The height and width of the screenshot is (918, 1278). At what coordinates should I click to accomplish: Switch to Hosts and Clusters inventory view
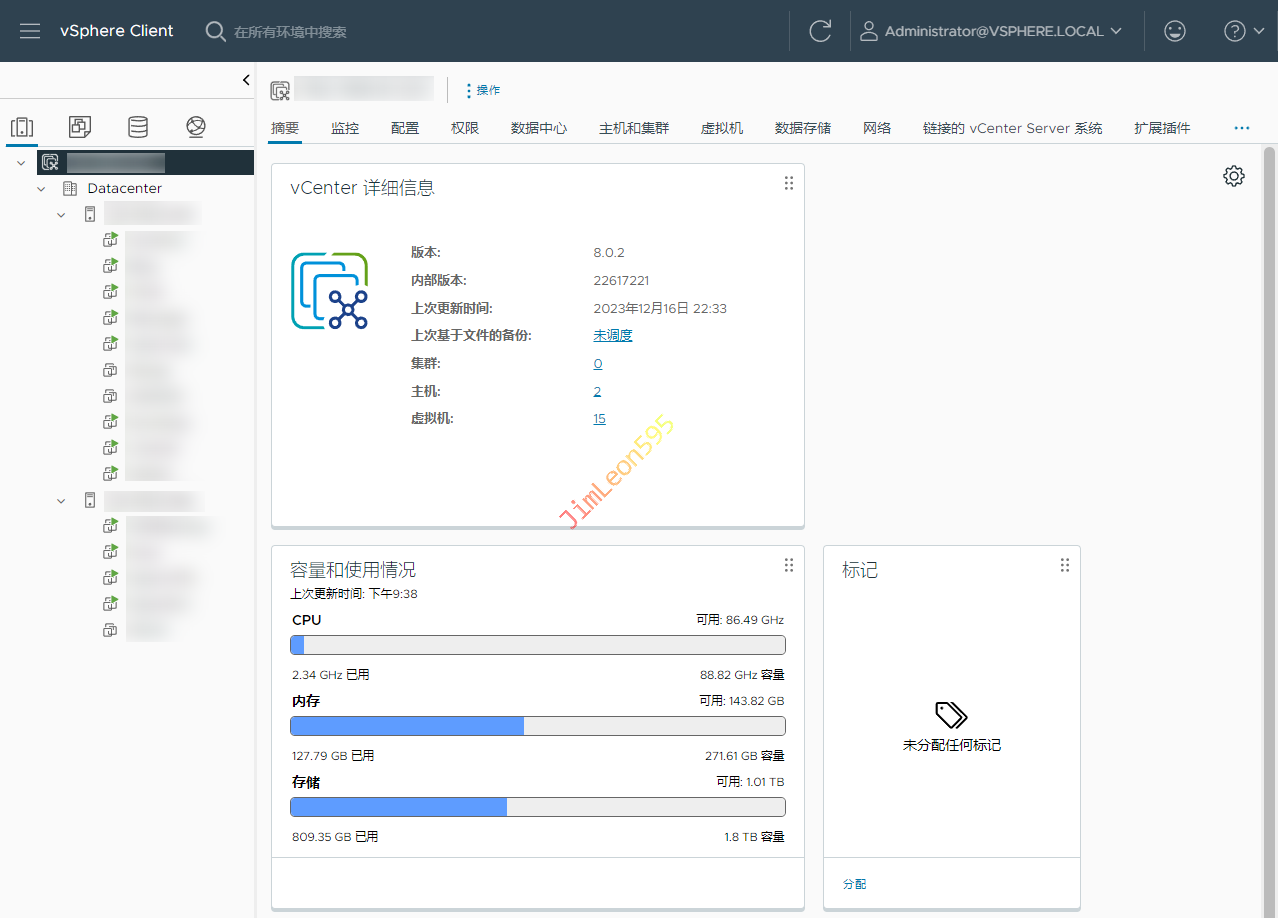tap(22, 127)
